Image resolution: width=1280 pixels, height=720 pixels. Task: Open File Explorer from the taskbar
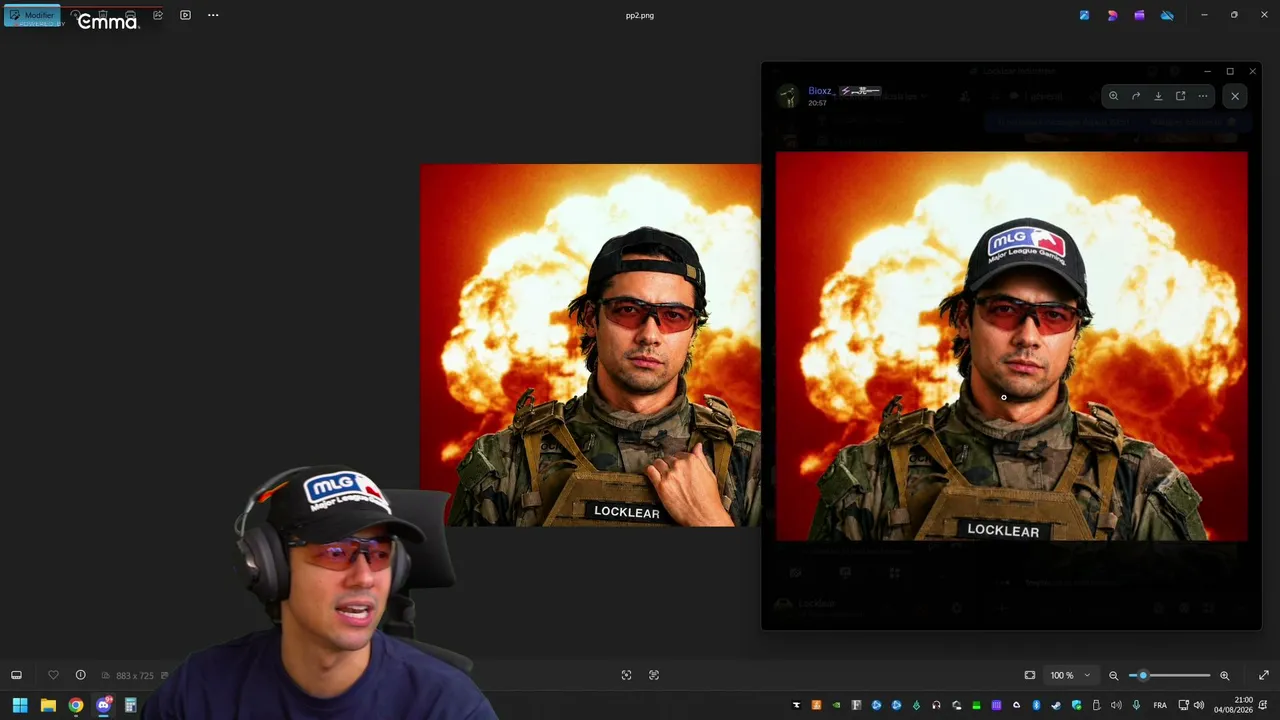coord(48,705)
